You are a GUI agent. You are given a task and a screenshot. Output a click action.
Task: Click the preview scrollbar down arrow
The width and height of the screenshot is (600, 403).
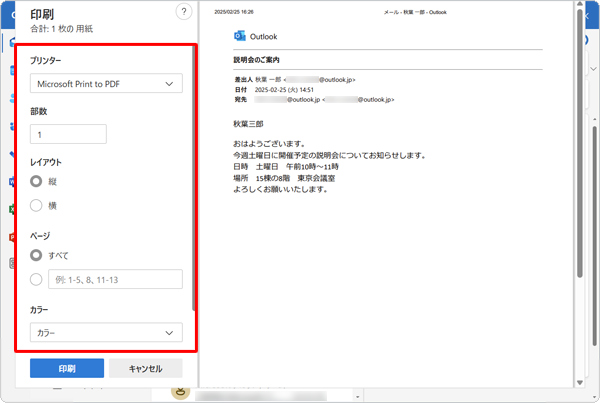pyautogui.click(x=580, y=382)
